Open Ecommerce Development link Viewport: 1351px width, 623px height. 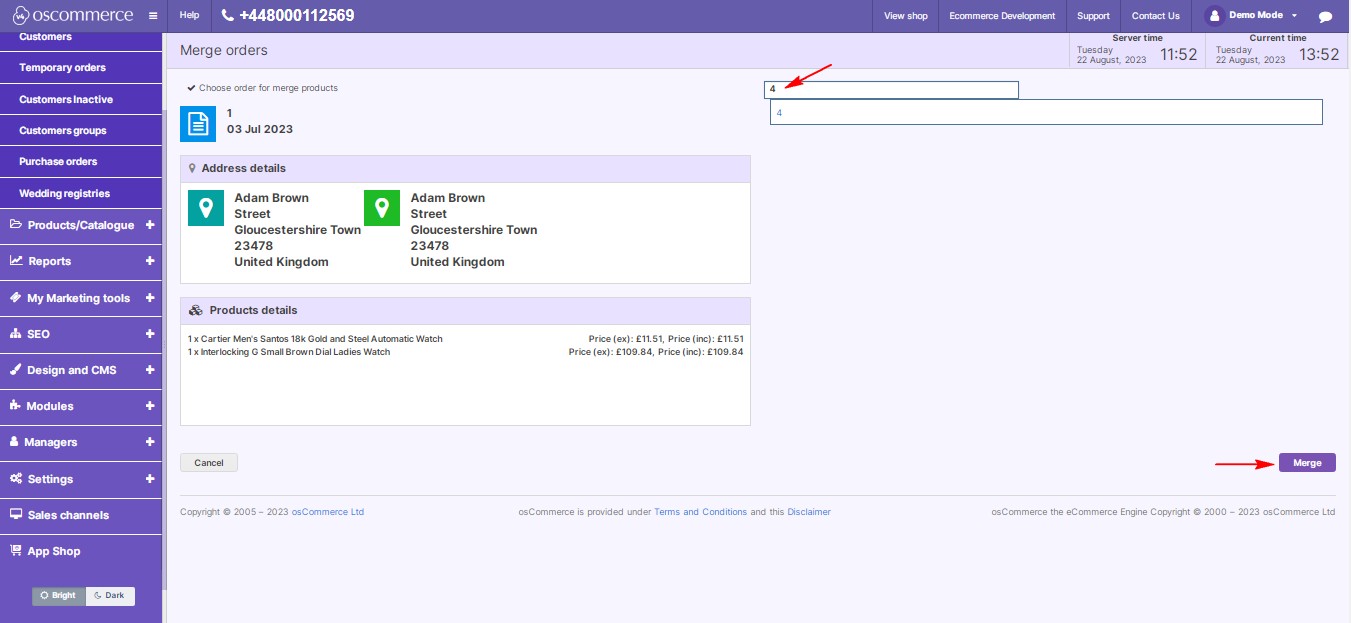pos(1002,16)
